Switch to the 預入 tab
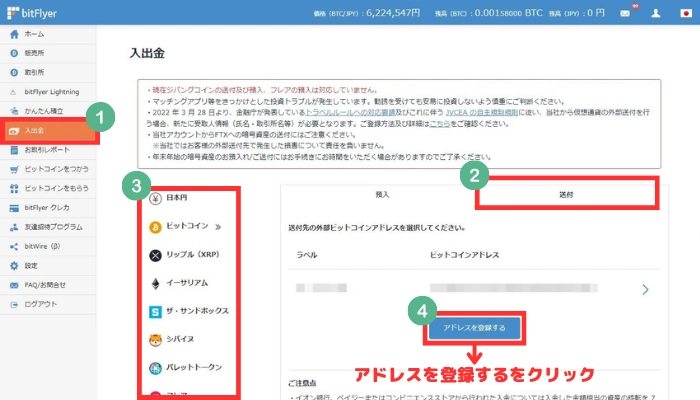Image resolution: width=700 pixels, height=400 pixels. [x=382, y=195]
